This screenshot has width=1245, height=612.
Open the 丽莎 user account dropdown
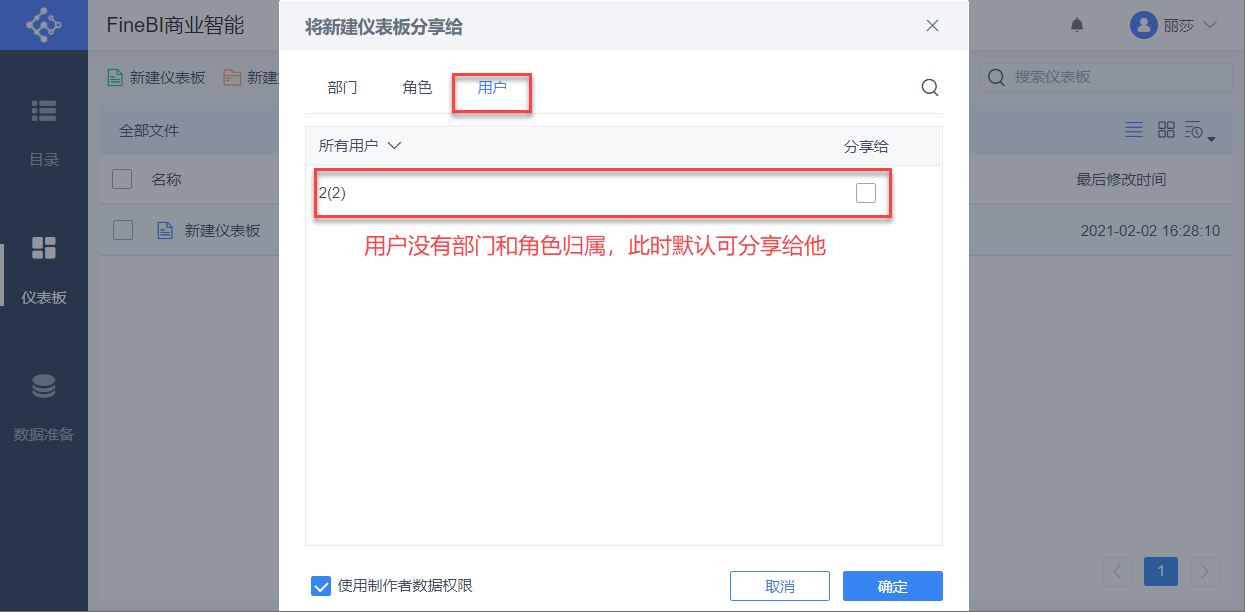point(1173,25)
